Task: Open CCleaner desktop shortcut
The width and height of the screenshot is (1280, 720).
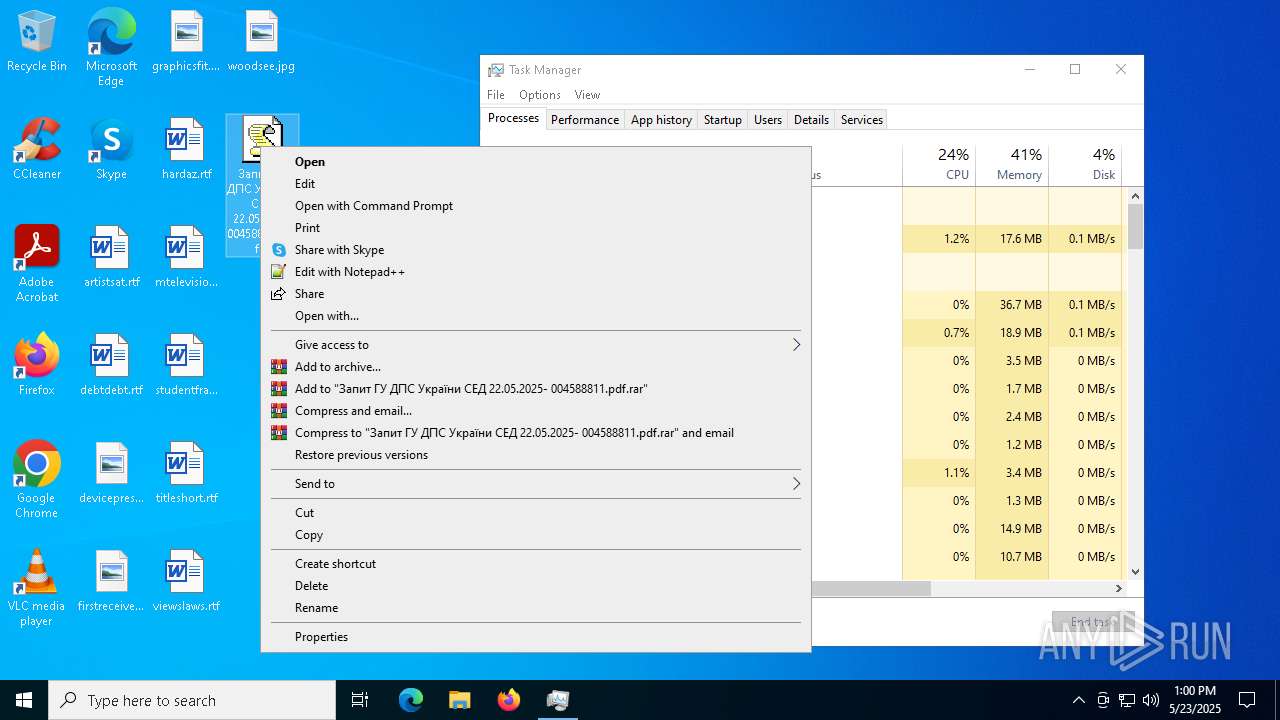Action: coord(37,150)
